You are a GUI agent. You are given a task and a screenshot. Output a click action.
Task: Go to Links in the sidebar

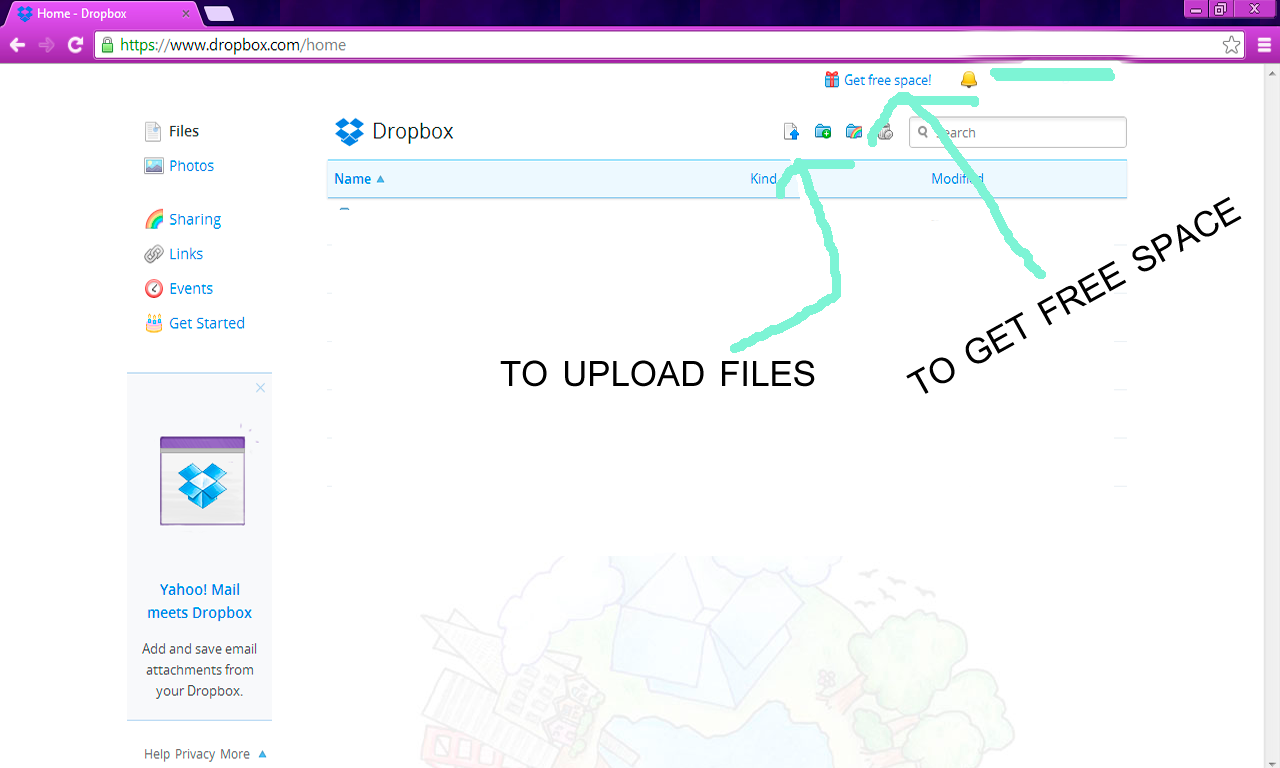pos(186,254)
